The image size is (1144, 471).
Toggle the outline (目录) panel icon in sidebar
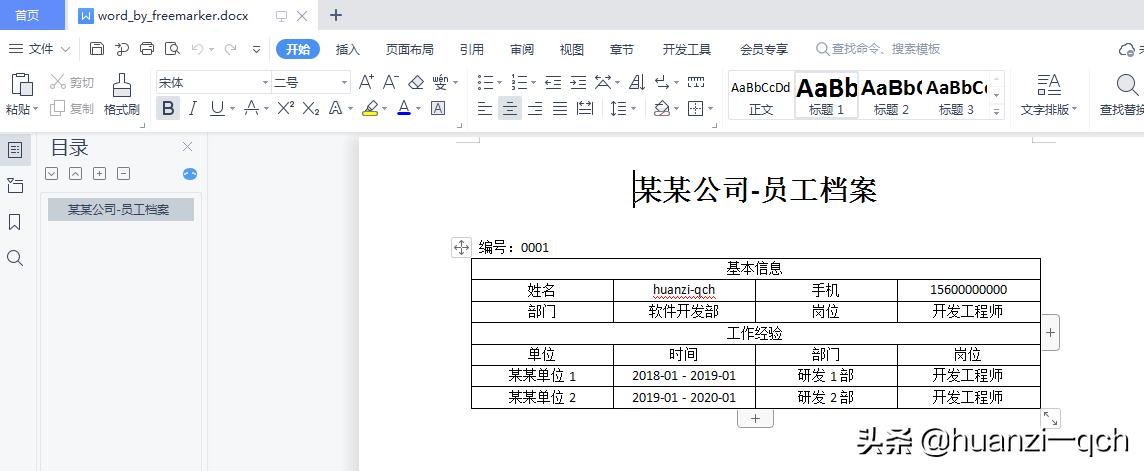15,150
